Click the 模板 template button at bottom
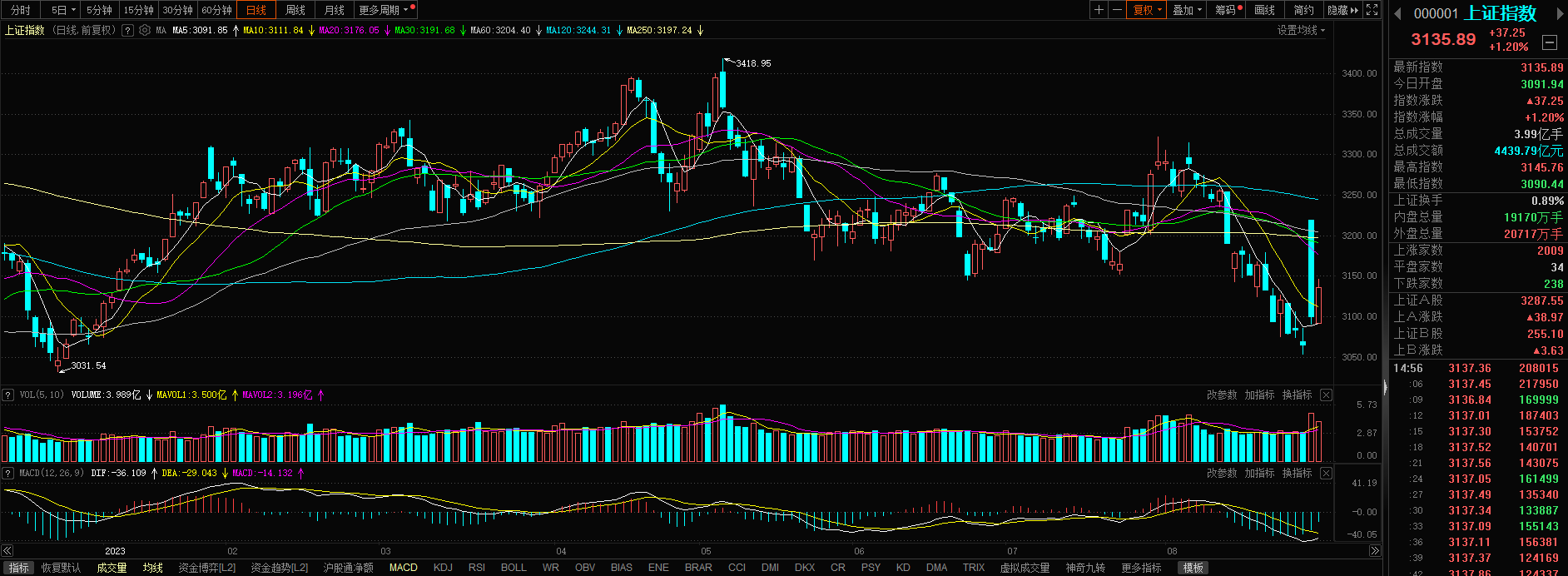 [x=1193, y=568]
